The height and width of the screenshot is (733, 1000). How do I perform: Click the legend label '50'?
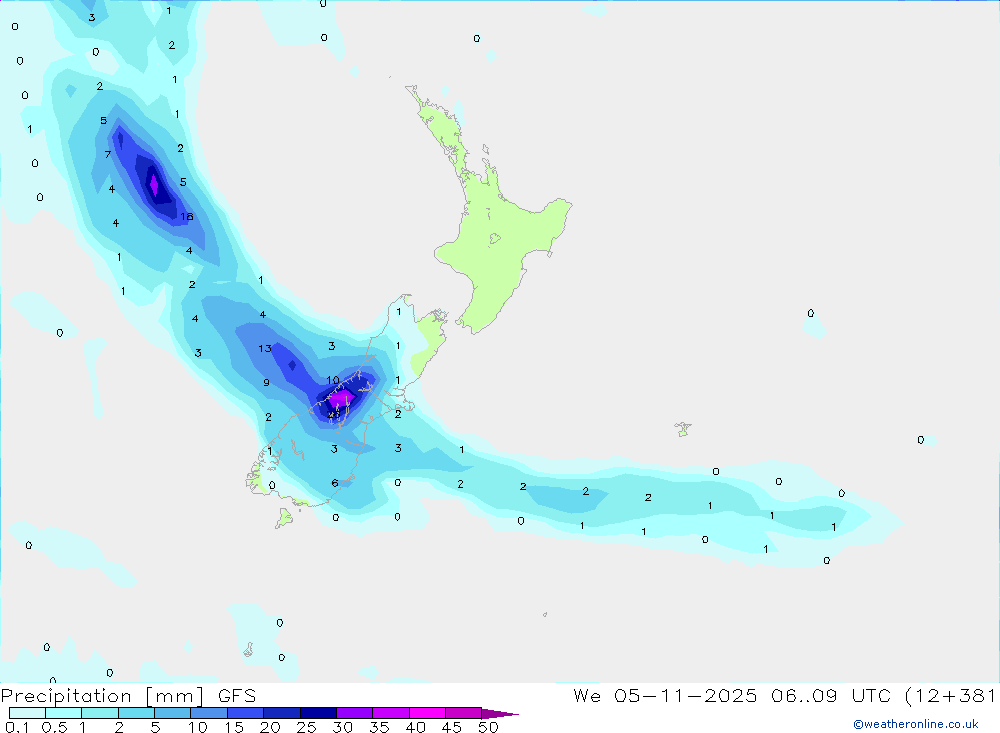pos(488,727)
